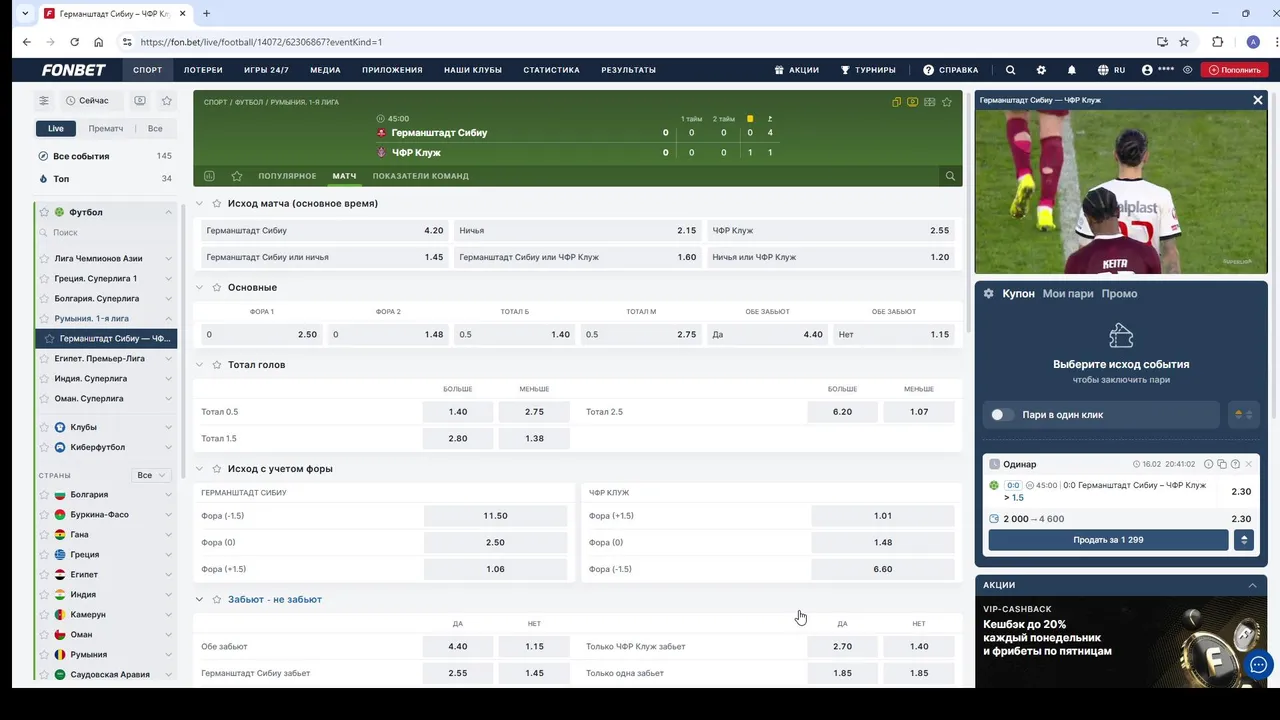Favorite the Футбол sport star in sidebar

[x=44, y=212]
